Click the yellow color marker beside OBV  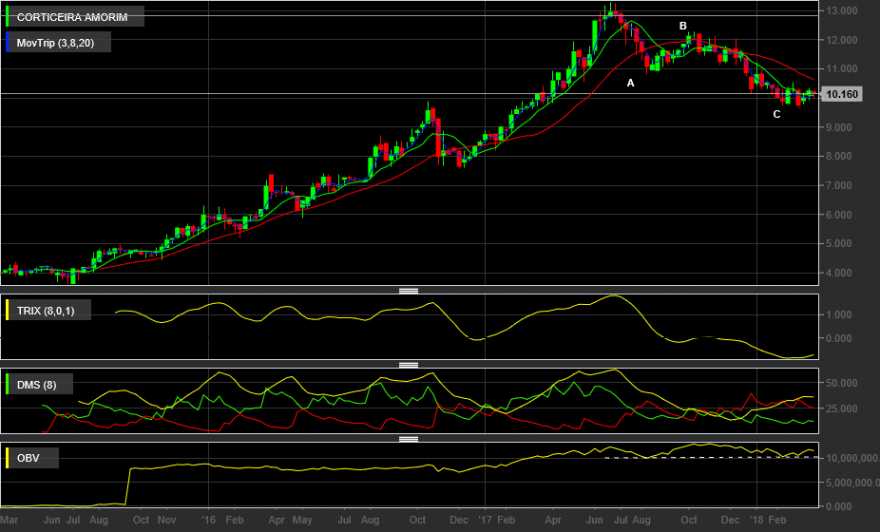click(x=7, y=458)
